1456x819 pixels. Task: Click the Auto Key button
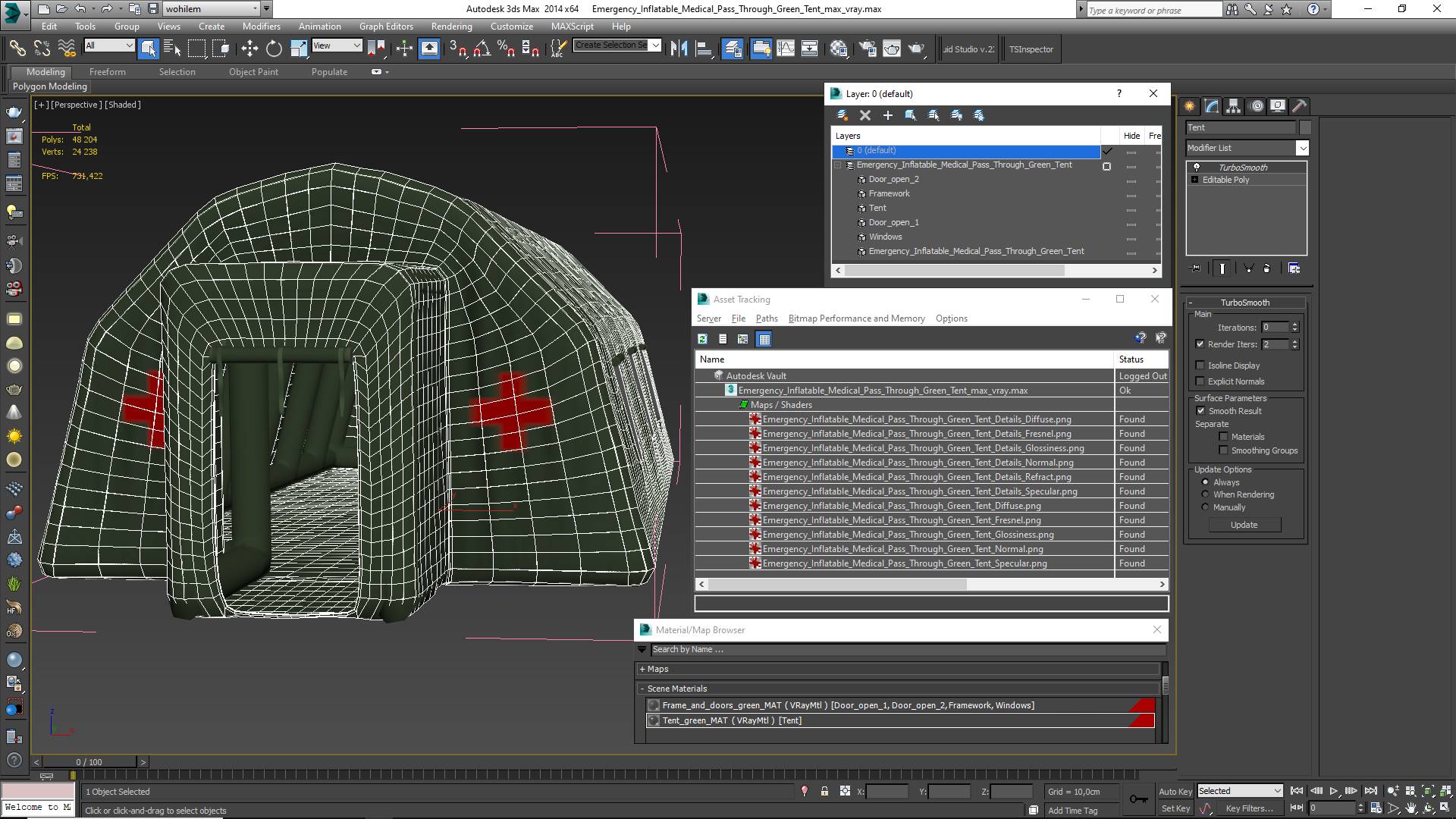coord(1175,791)
